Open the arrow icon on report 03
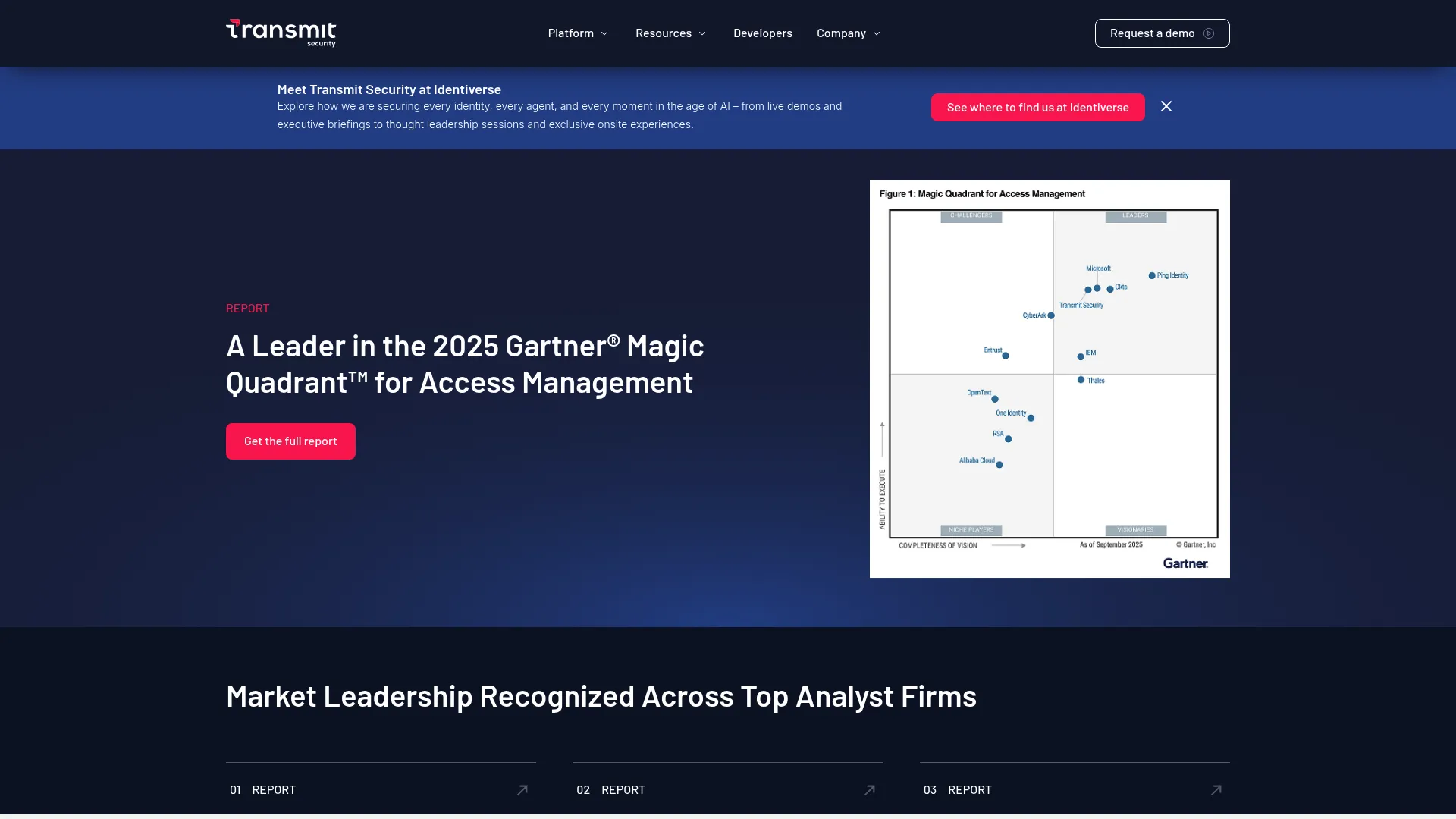The width and height of the screenshot is (1456, 819). coord(1216,790)
